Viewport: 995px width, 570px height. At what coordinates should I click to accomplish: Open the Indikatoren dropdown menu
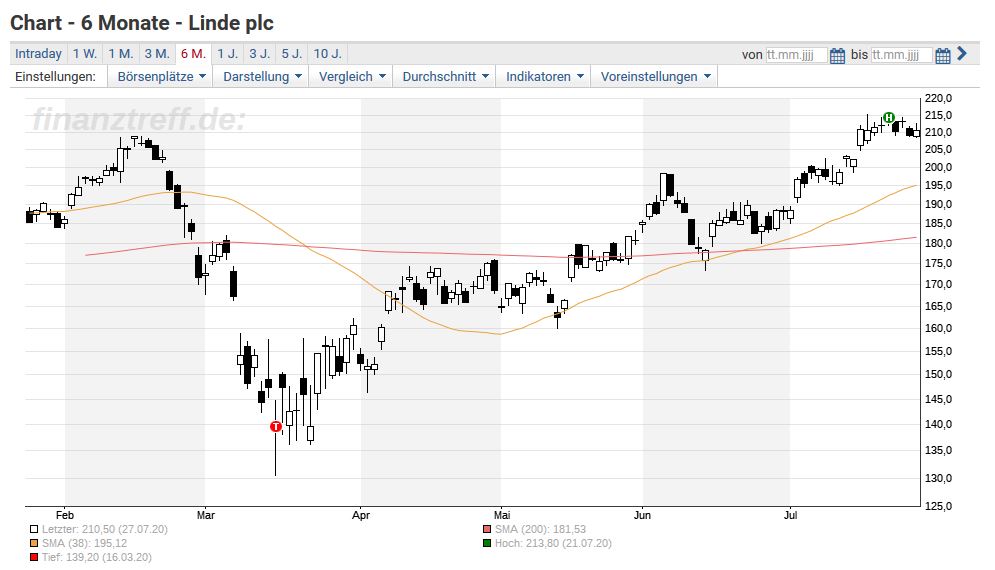(544, 77)
